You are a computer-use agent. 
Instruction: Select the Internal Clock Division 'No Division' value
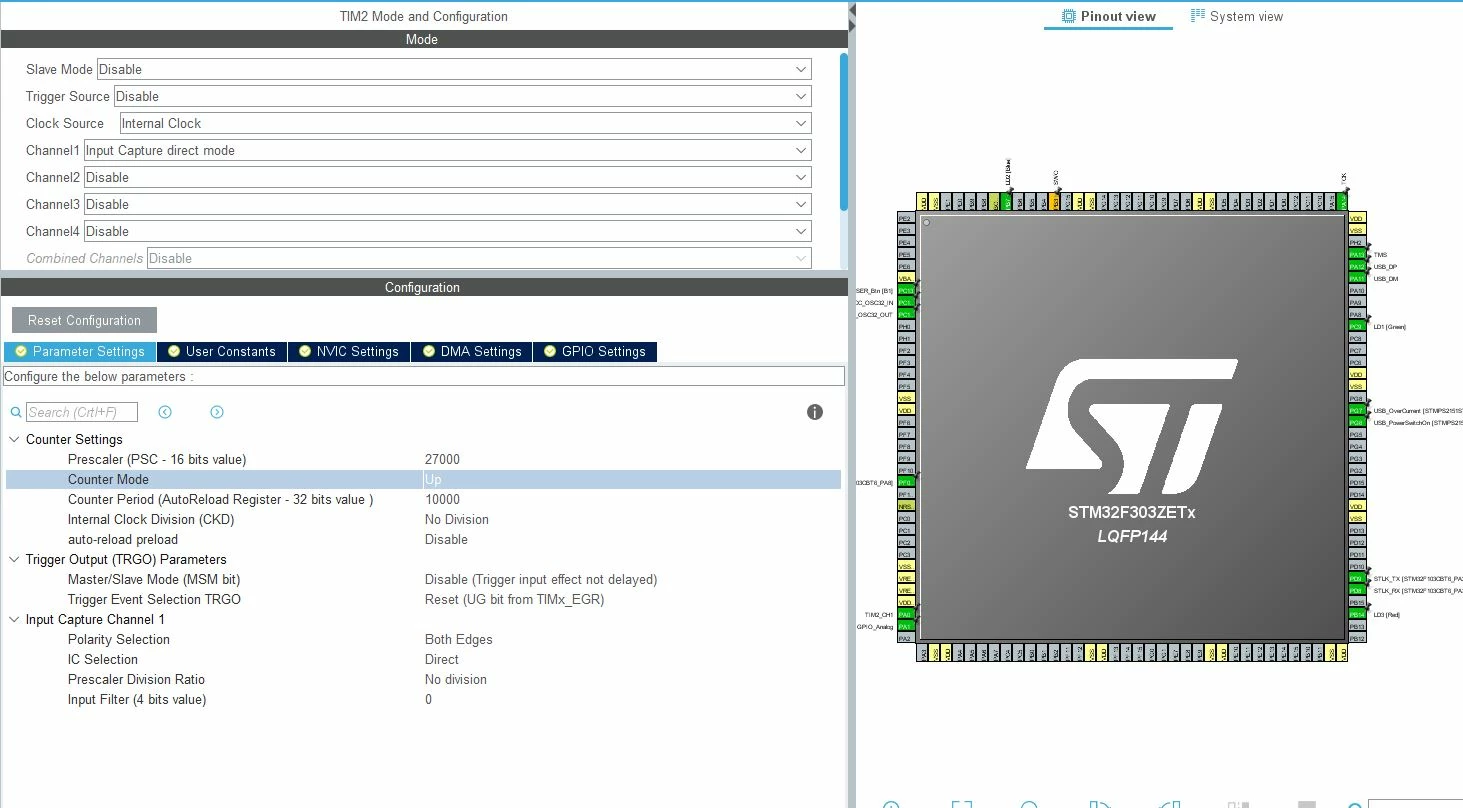(457, 519)
